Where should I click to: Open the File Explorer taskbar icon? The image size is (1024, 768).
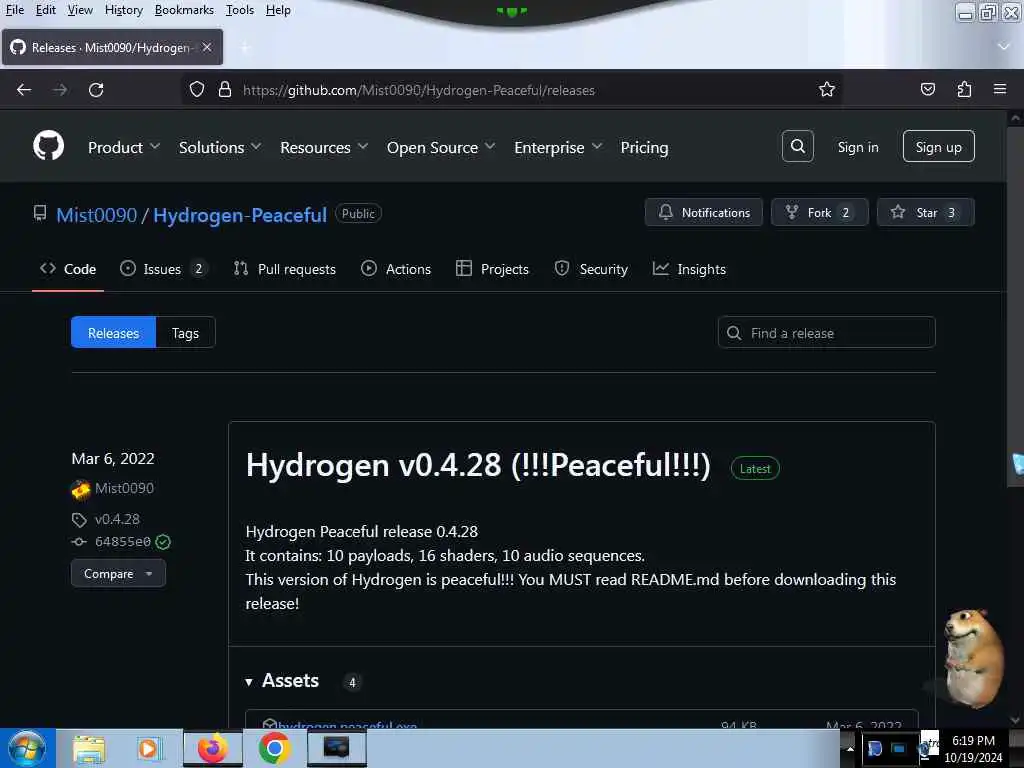[x=89, y=748]
